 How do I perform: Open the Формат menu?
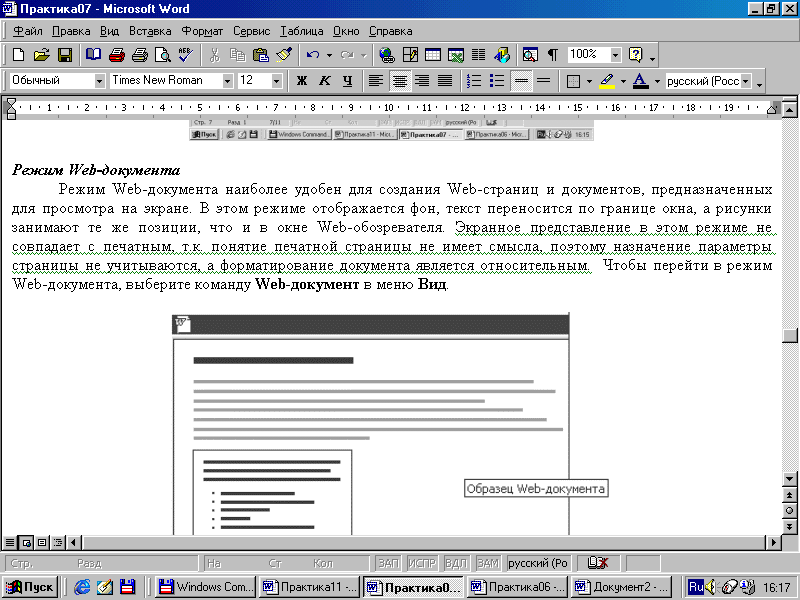coord(203,31)
